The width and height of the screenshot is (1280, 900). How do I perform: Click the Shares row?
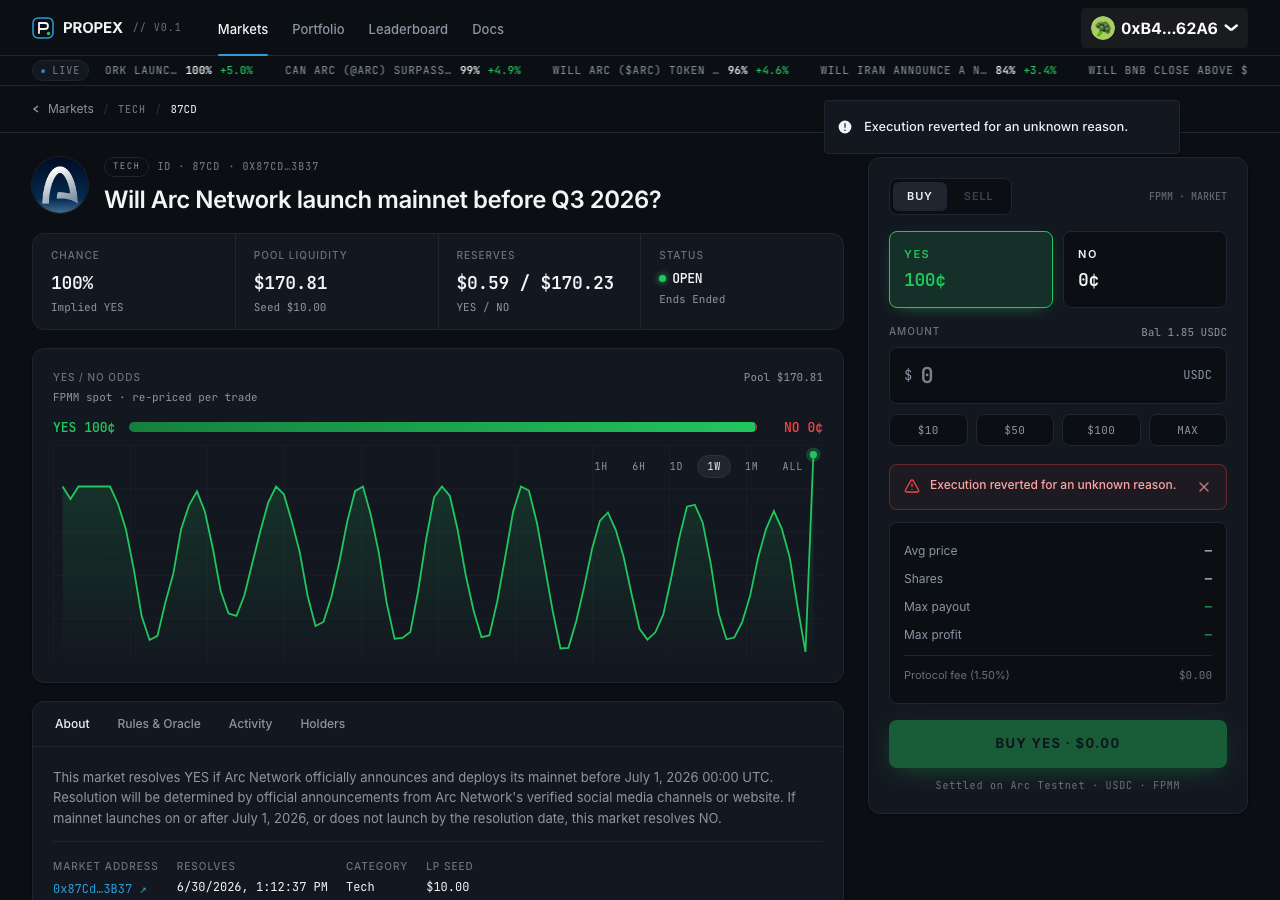(1058, 579)
